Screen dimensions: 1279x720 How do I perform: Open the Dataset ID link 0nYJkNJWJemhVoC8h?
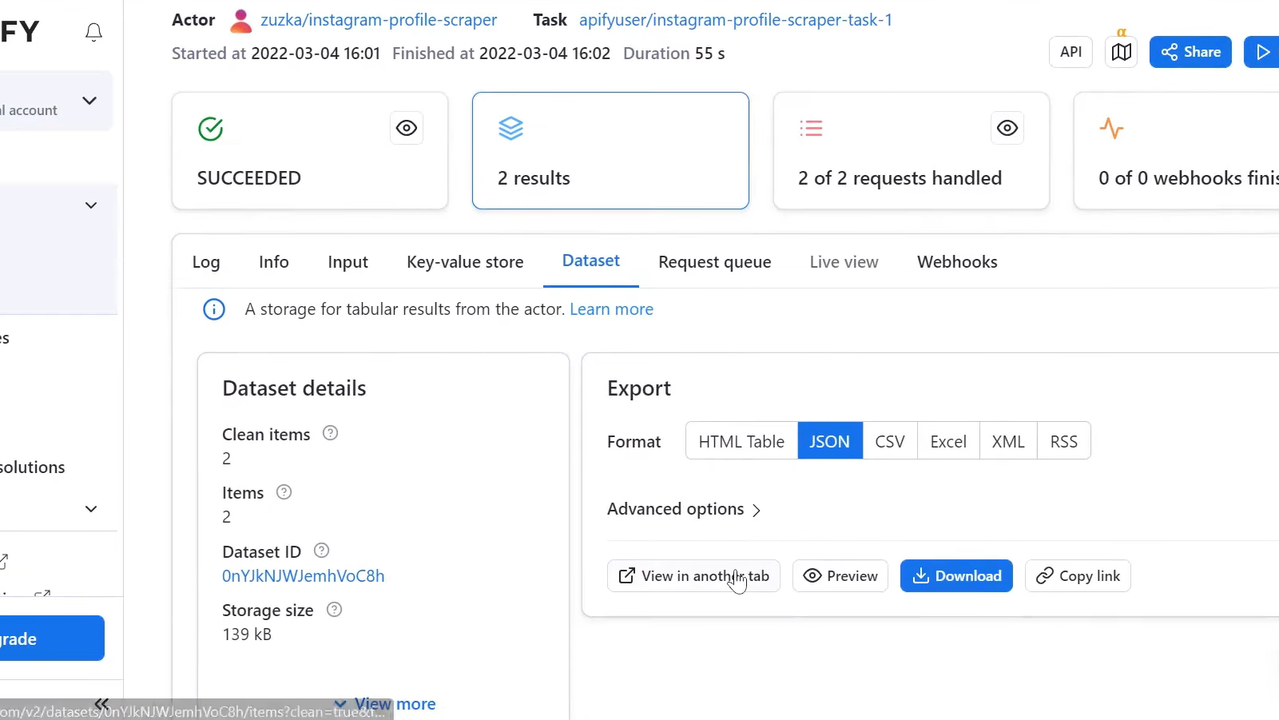[x=303, y=575]
